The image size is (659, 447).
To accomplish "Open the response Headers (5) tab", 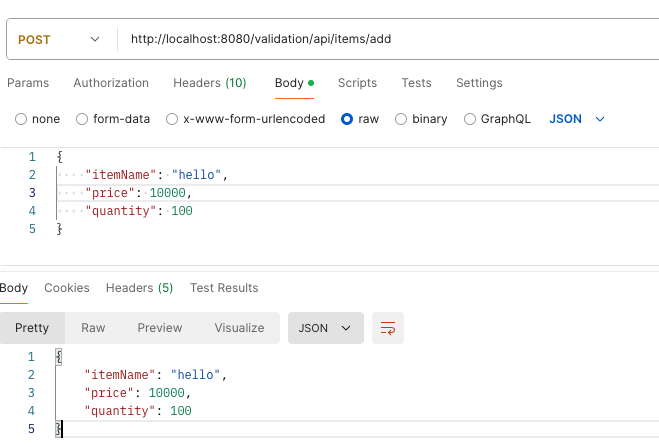I will [x=140, y=288].
